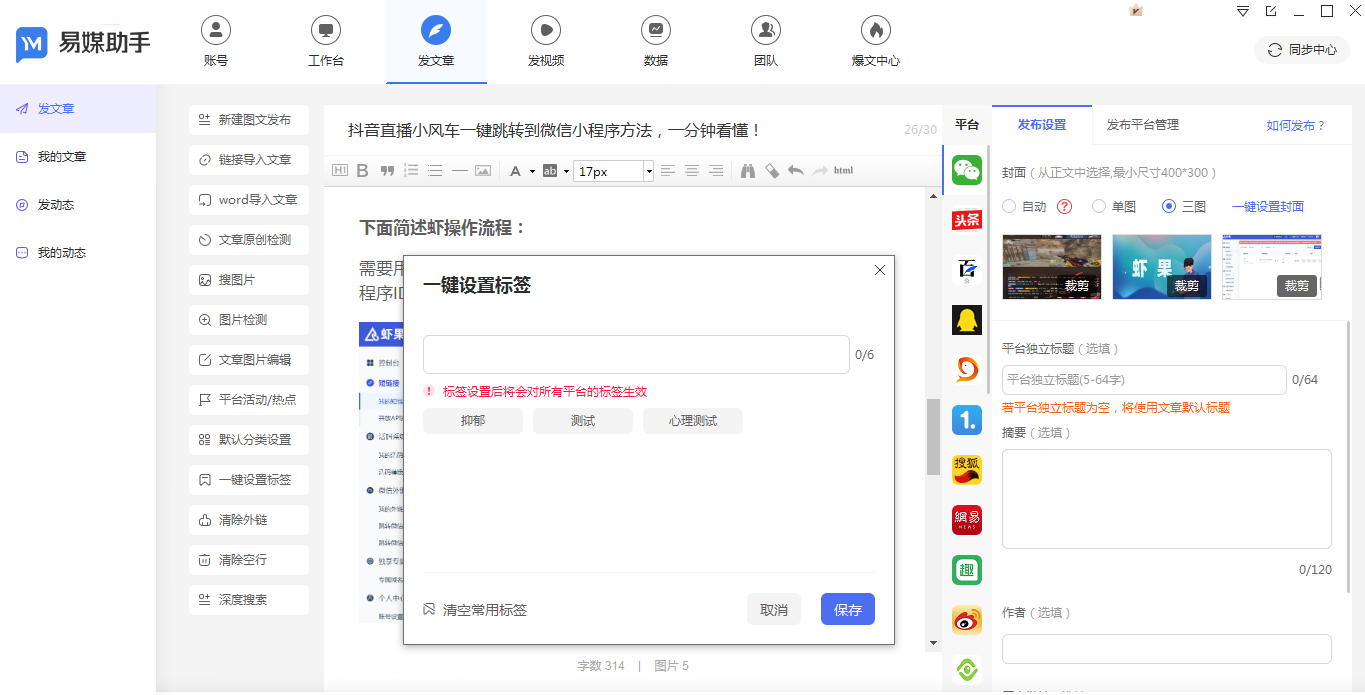Click the background highlight ab swatch
Viewport: 1365px width, 695px height.
point(549,171)
